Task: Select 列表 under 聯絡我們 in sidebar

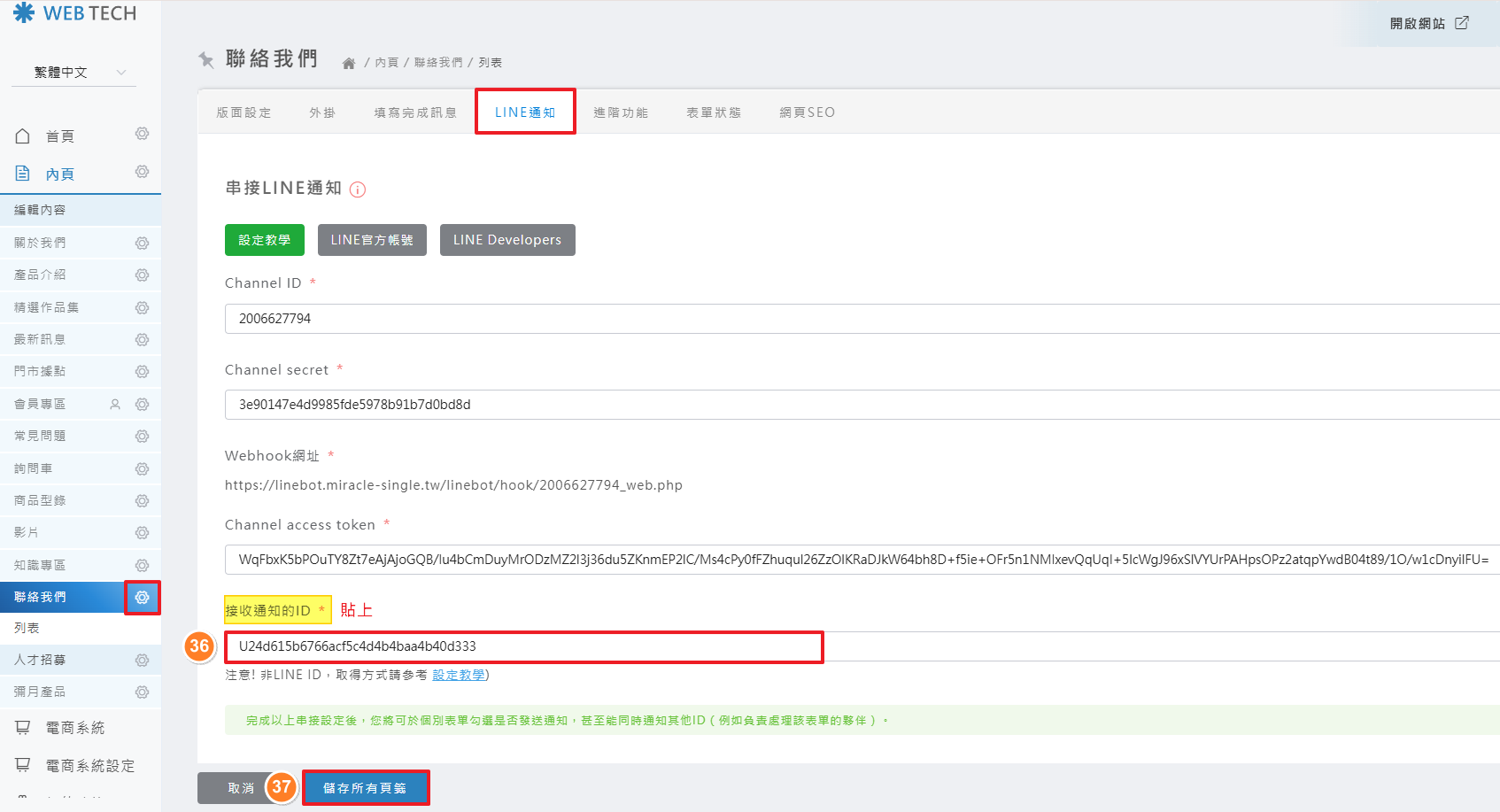Action: click(27, 628)
